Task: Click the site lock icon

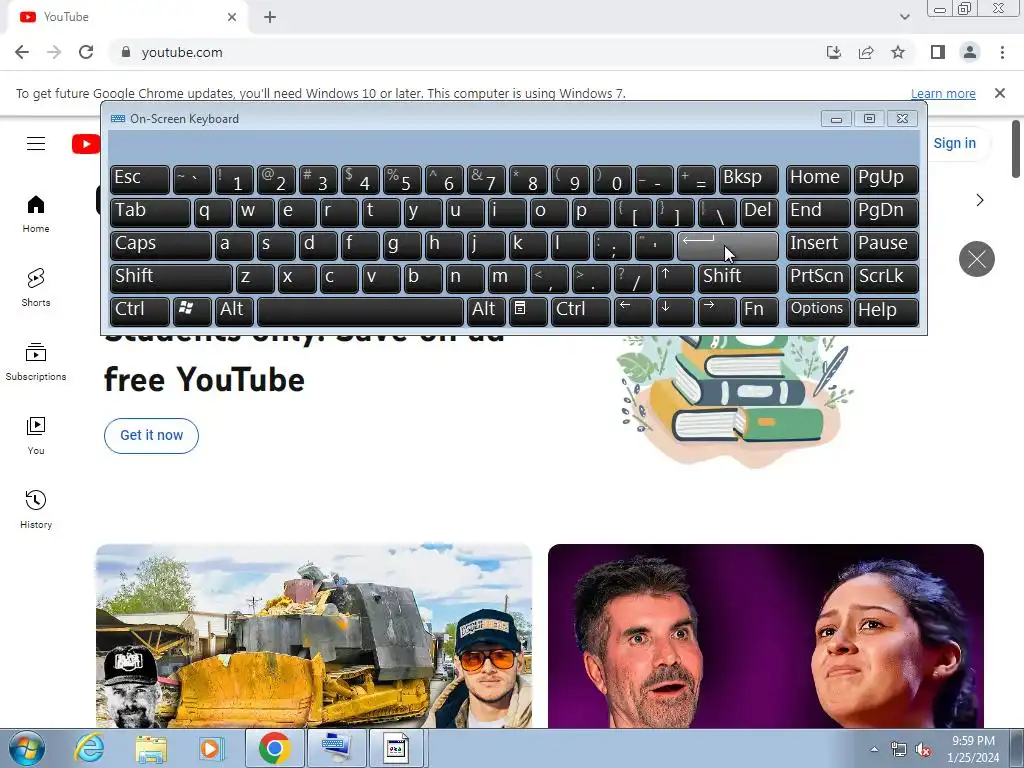Action: (x=126, y=52)
